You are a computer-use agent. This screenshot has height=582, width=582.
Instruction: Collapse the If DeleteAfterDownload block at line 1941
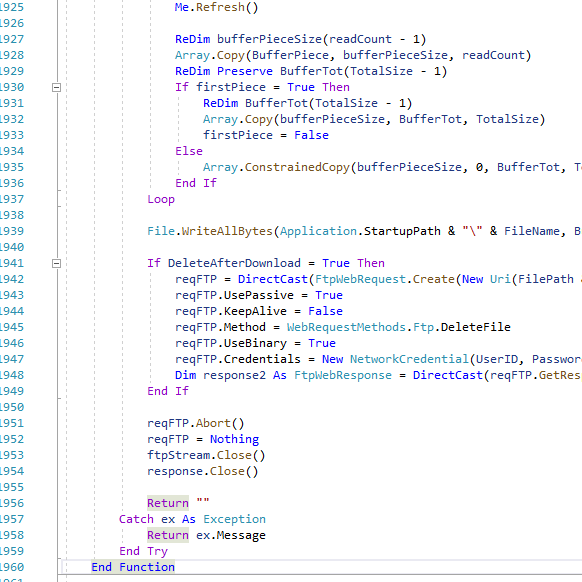click(x=56, y=264)
